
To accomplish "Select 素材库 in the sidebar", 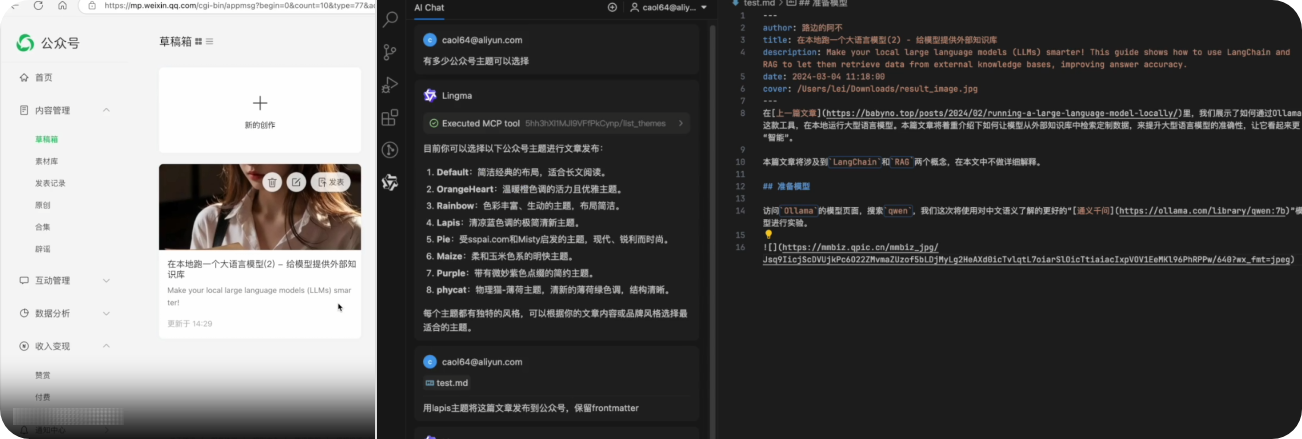I will 47,161.
